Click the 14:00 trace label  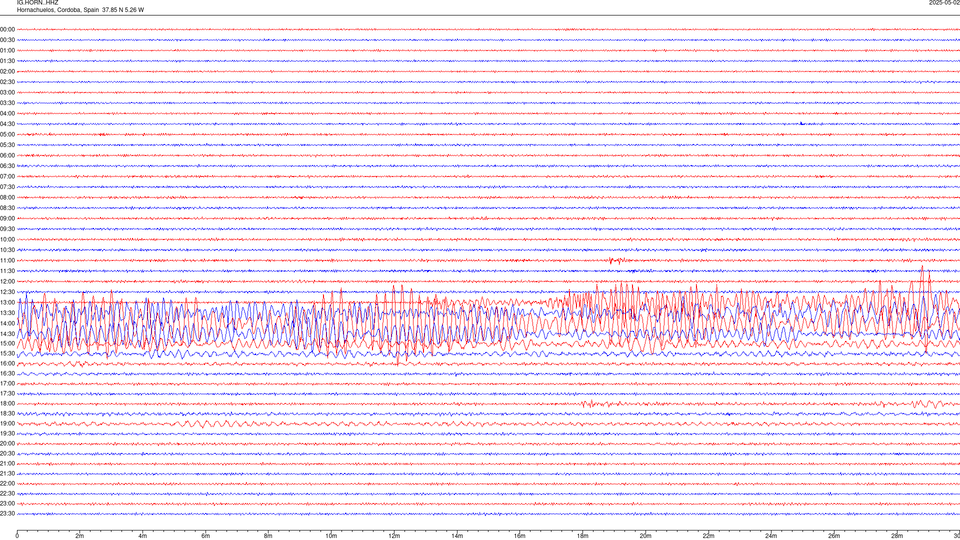(7, 323)
